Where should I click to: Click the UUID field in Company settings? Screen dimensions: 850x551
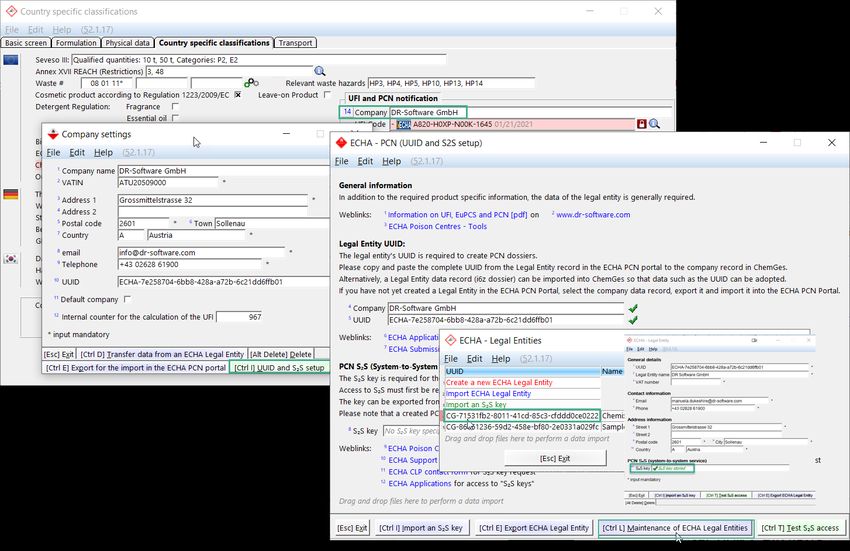223,282
